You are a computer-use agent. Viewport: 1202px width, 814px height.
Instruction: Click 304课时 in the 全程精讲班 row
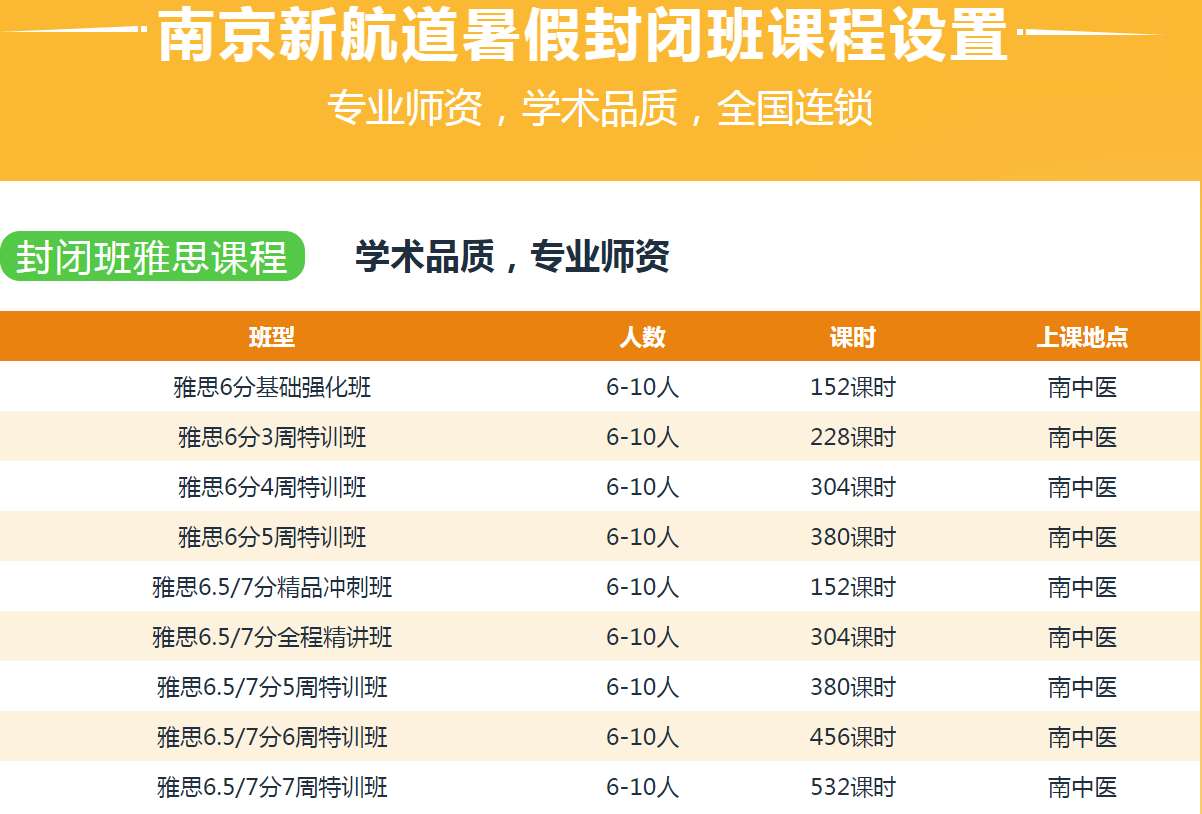[853, 637]
